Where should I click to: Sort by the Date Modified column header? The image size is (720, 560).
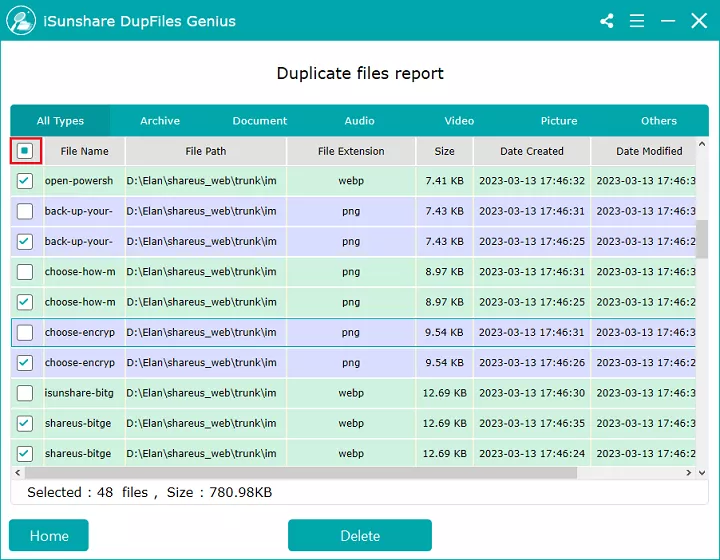coord(644,151)
